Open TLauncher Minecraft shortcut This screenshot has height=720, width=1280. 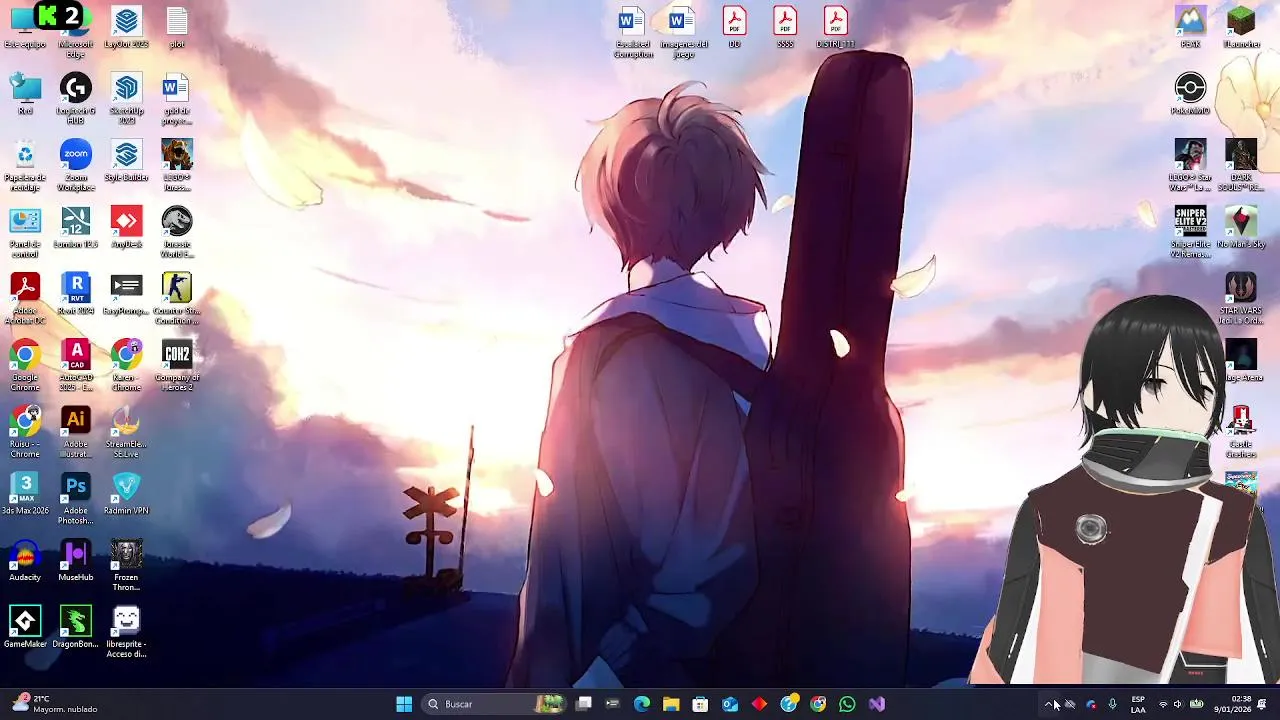click(1241, 28)
